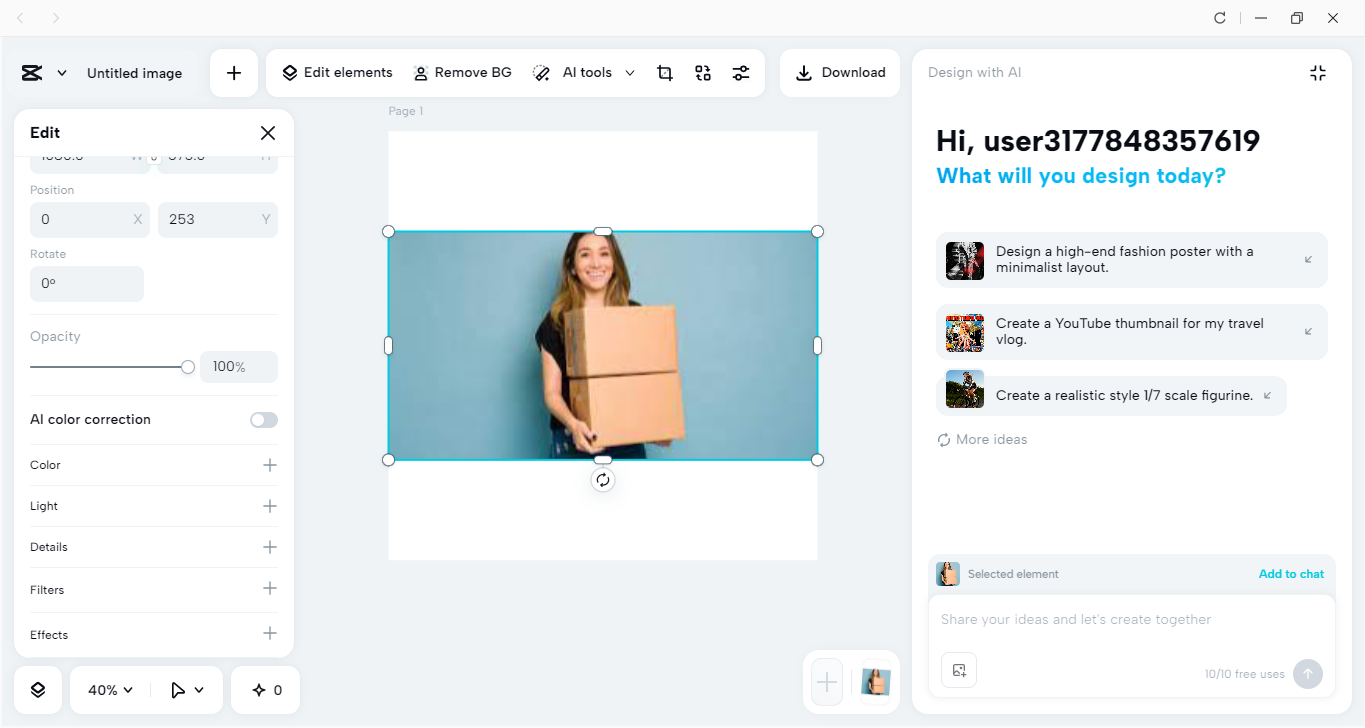The image size is (1365, 728).
Task: Click More ideas to refresh suggestions
Action: point(982,440)
